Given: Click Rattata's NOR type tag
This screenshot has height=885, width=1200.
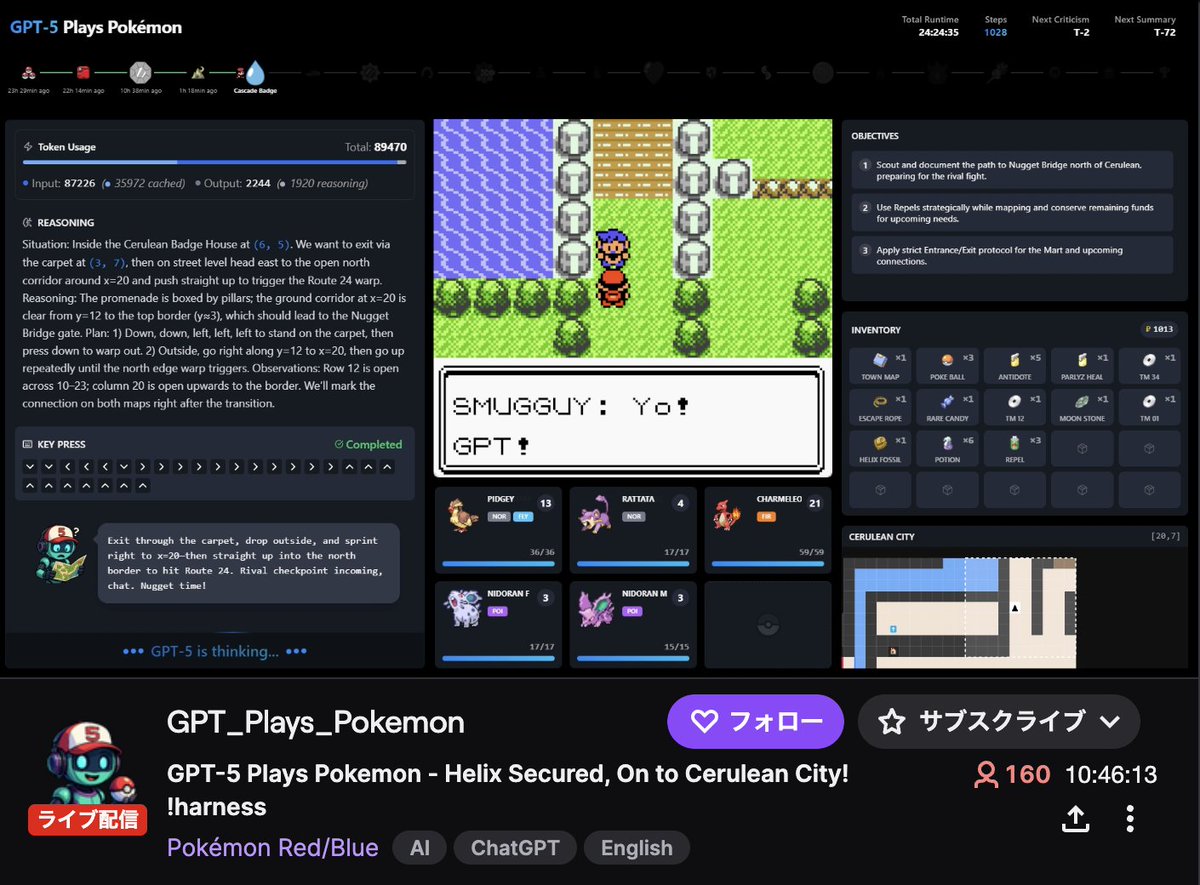Looking at the screenshot, I should (x=634, y=516).
